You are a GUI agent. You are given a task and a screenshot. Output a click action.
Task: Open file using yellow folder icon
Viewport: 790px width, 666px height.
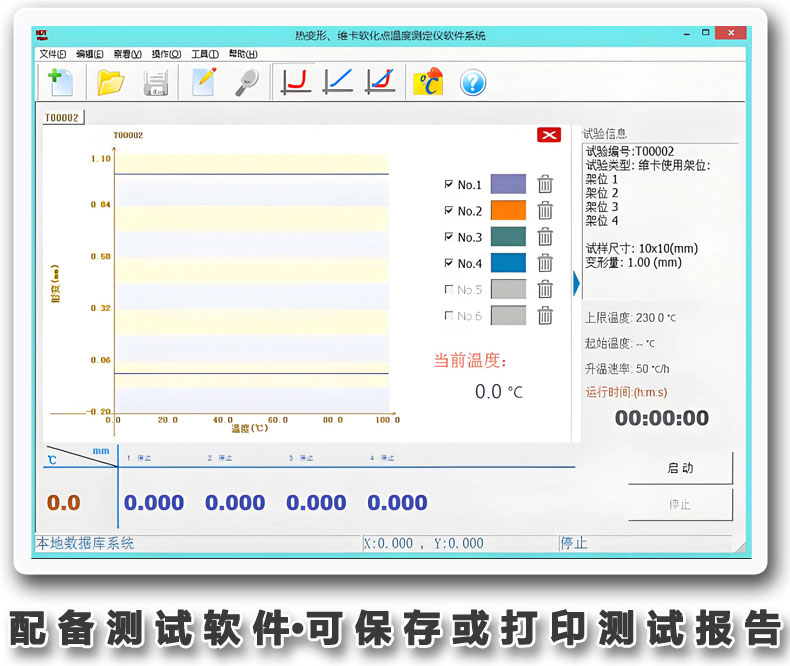[111, 83]
